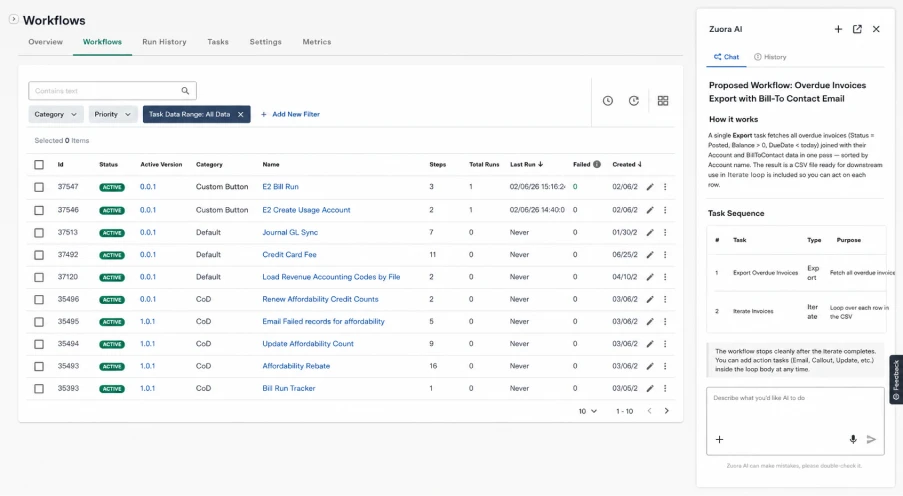Edit the Journal GL Sync workflow
Screen dimensions: 903x496
(x=650, y=233)
